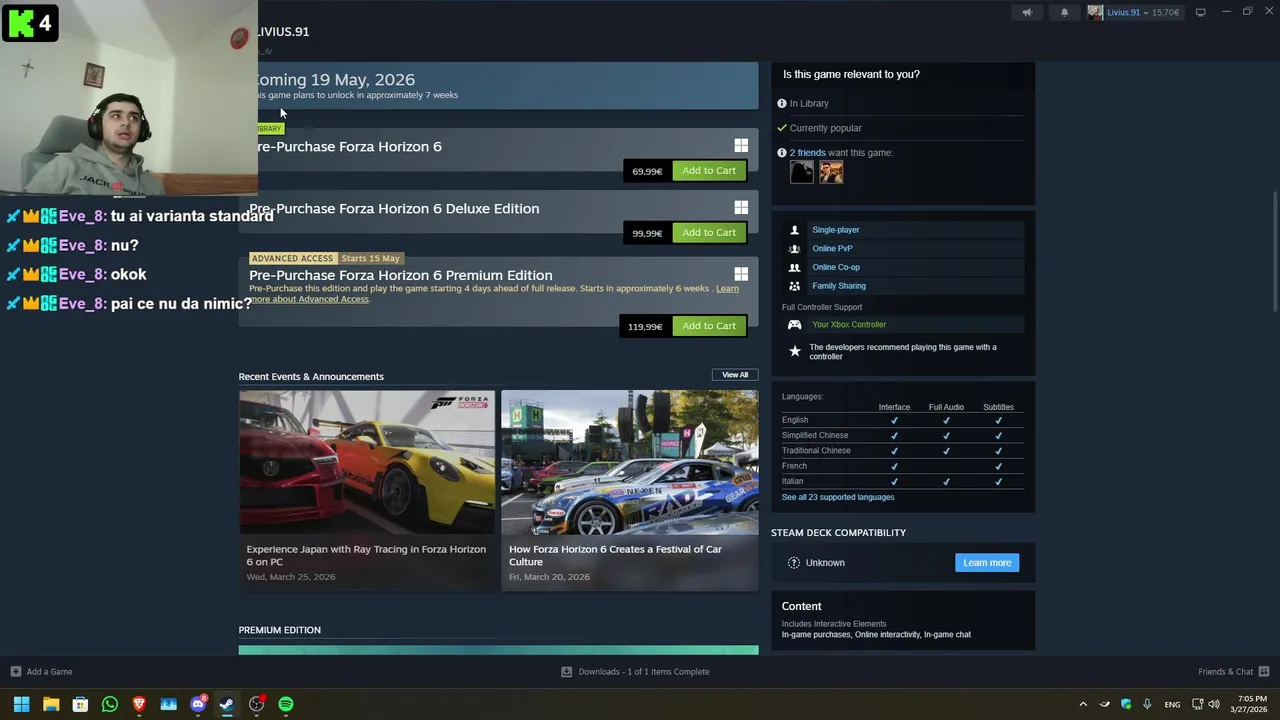1280x720 pixels.
Task: Switch to Big Picture mode icon
Action: [x=1200, y=12]
